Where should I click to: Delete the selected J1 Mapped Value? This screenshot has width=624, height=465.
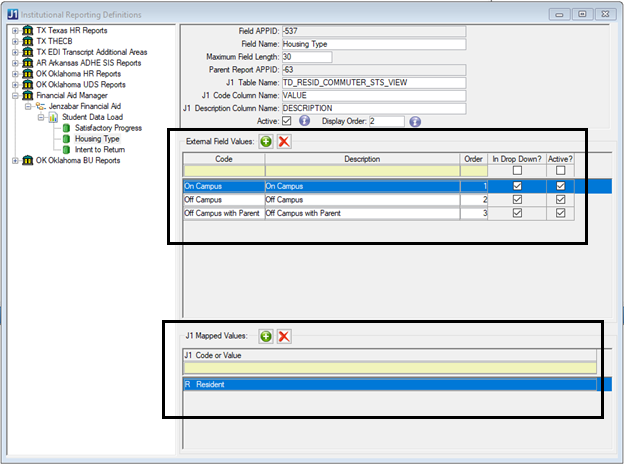(284, 337)
